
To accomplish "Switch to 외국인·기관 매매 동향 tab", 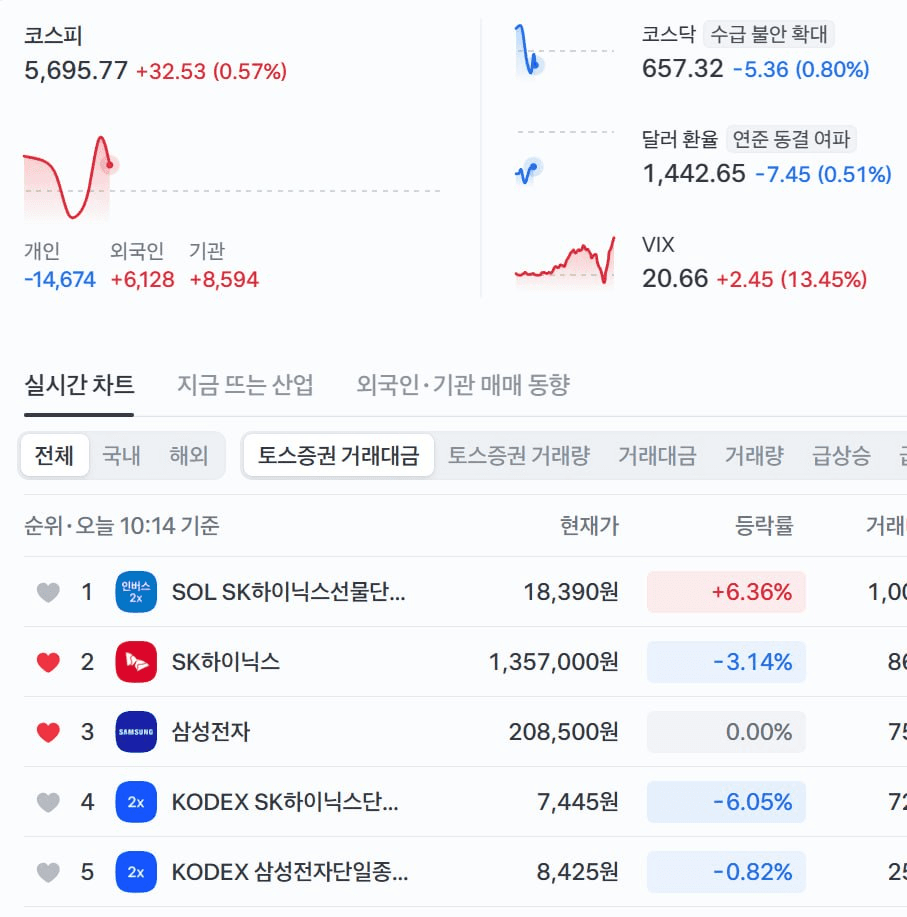I will (463, 385).
